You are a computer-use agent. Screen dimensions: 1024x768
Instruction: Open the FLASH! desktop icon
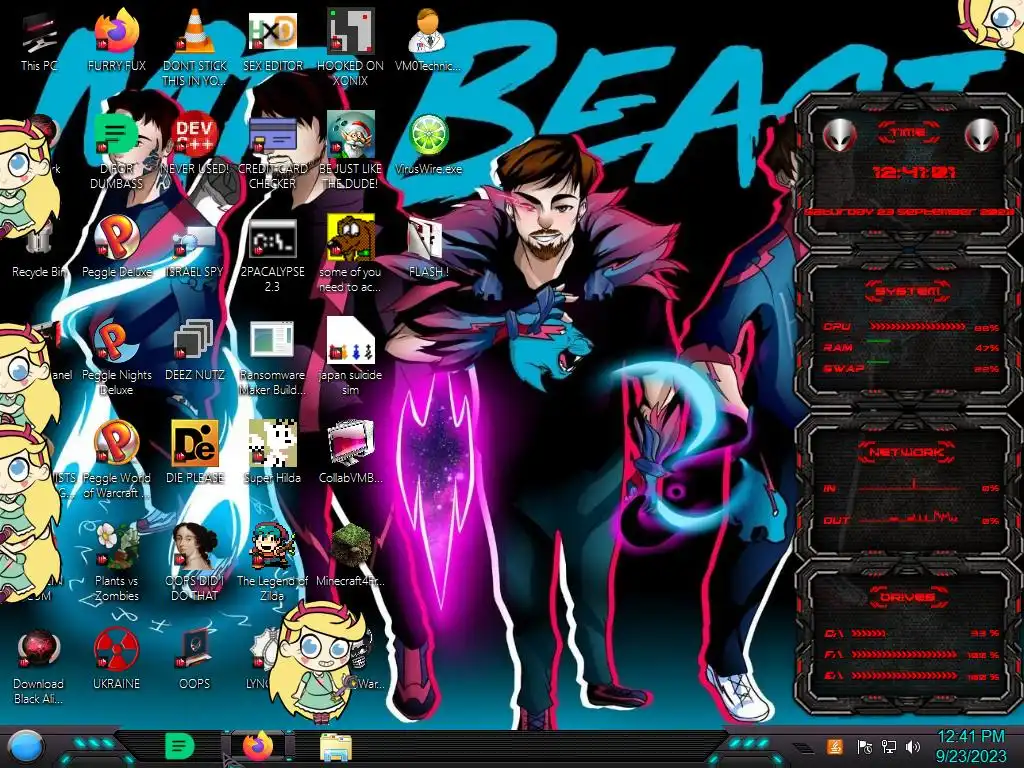pos(426,238)
